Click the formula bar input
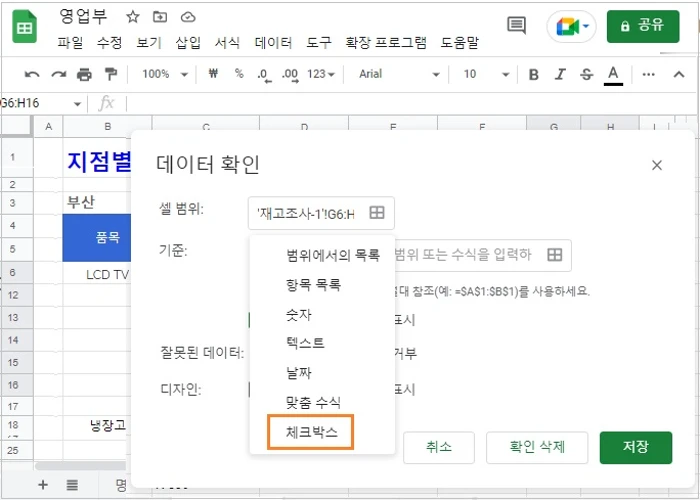This screenshot has height=500, width=700. [x=411, y=104]
